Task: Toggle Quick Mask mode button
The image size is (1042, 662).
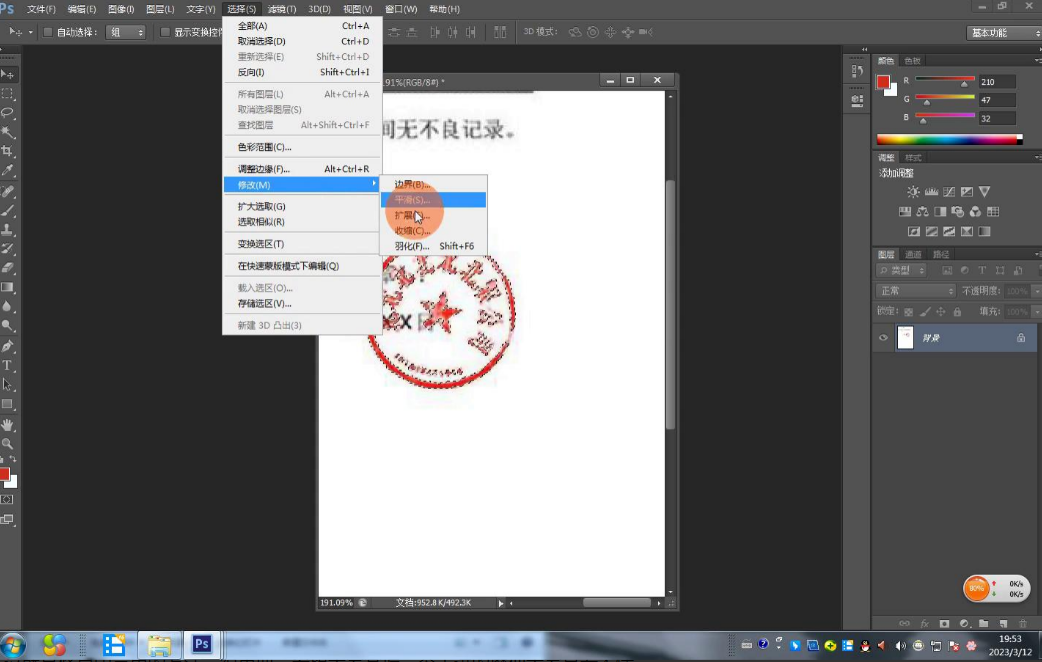Action: [x=7, y=499]
